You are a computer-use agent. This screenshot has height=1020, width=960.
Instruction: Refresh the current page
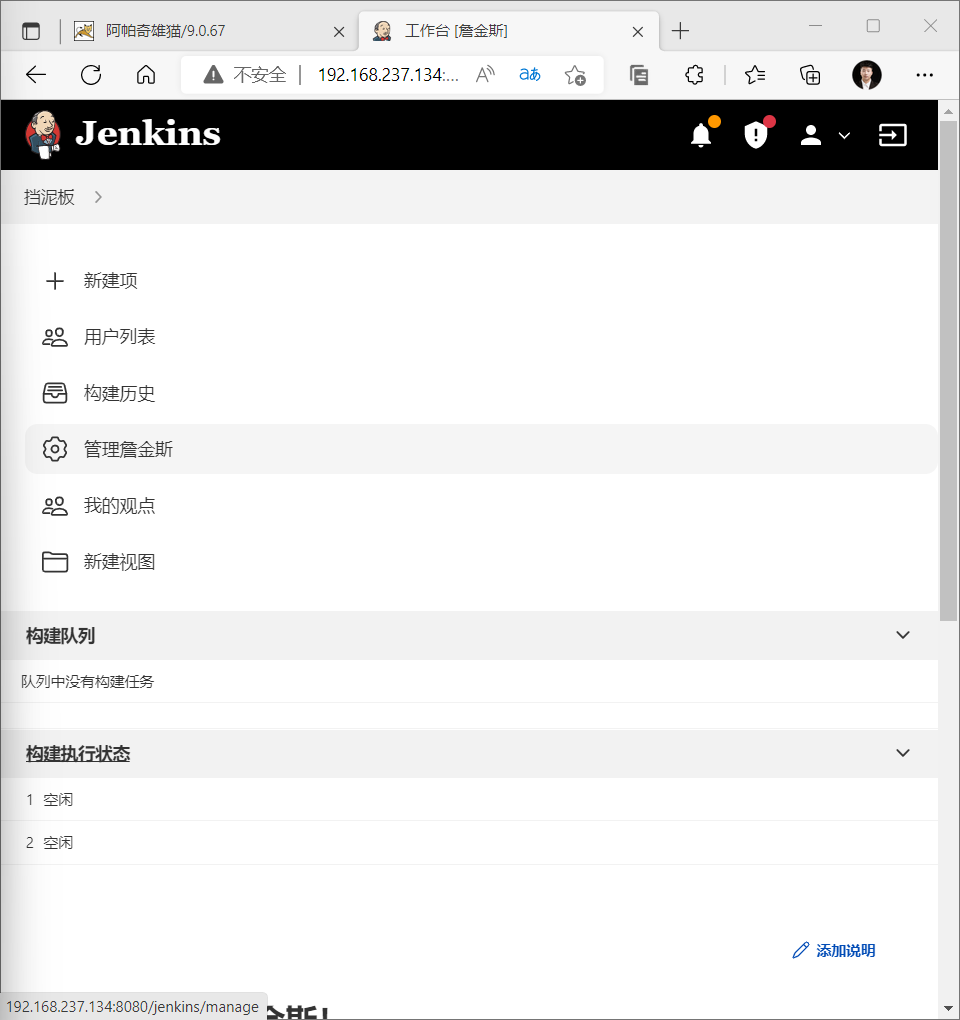point(91,75)
